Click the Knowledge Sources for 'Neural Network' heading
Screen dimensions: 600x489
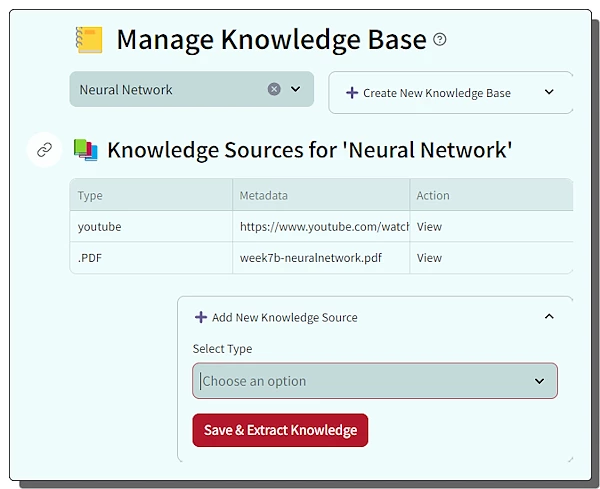coord(310,150)
